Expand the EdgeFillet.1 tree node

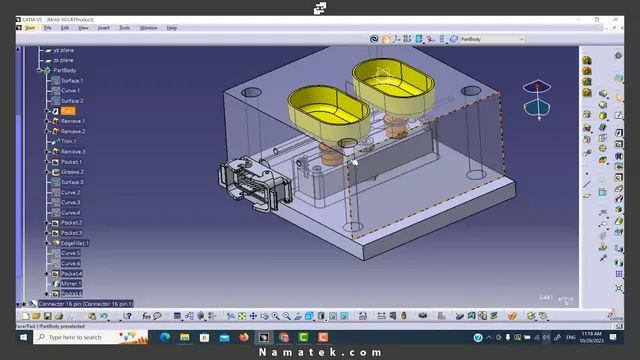click(x=47, y=243)
